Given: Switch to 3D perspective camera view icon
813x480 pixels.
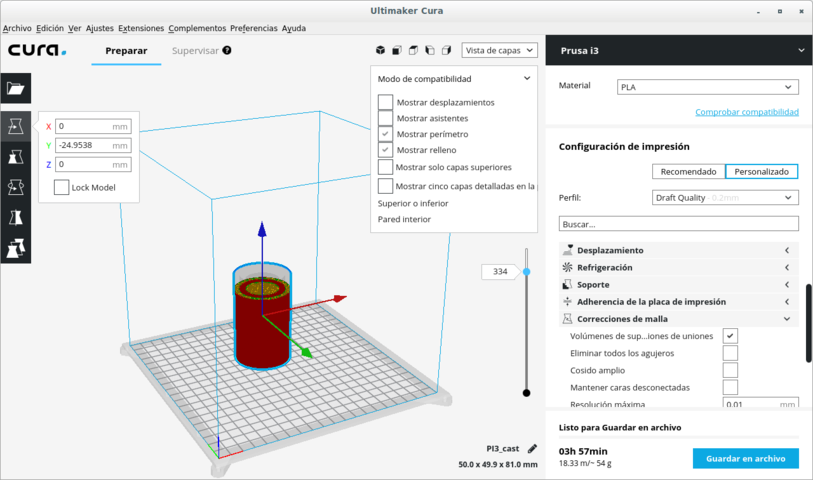Looking at the screenshot, I should click(381, 50).
